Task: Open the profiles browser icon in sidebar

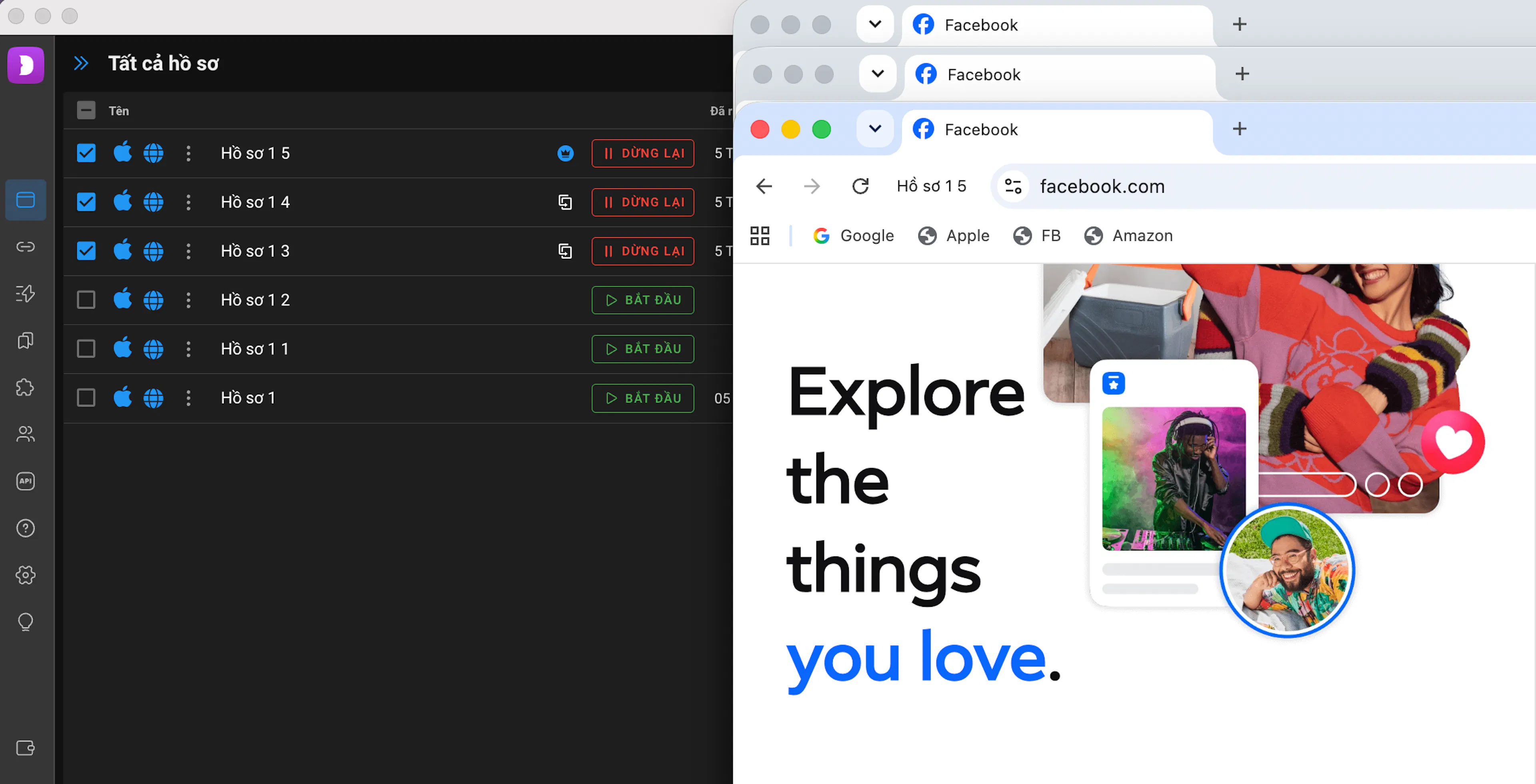Action: pyautogui.click(x=26, y=200)
